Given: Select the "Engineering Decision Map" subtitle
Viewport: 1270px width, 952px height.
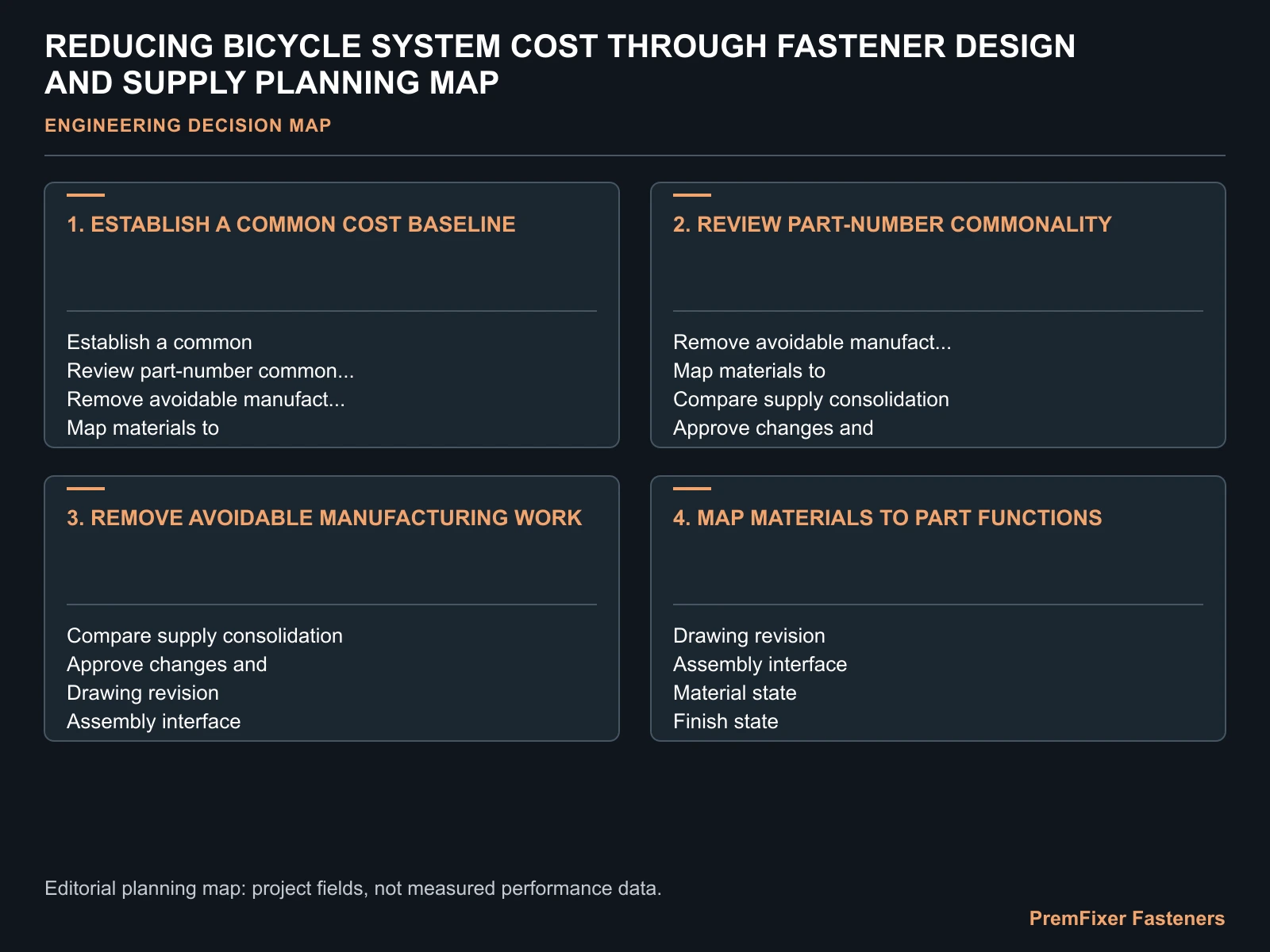Looking at the screenshot, I should 188,125.
